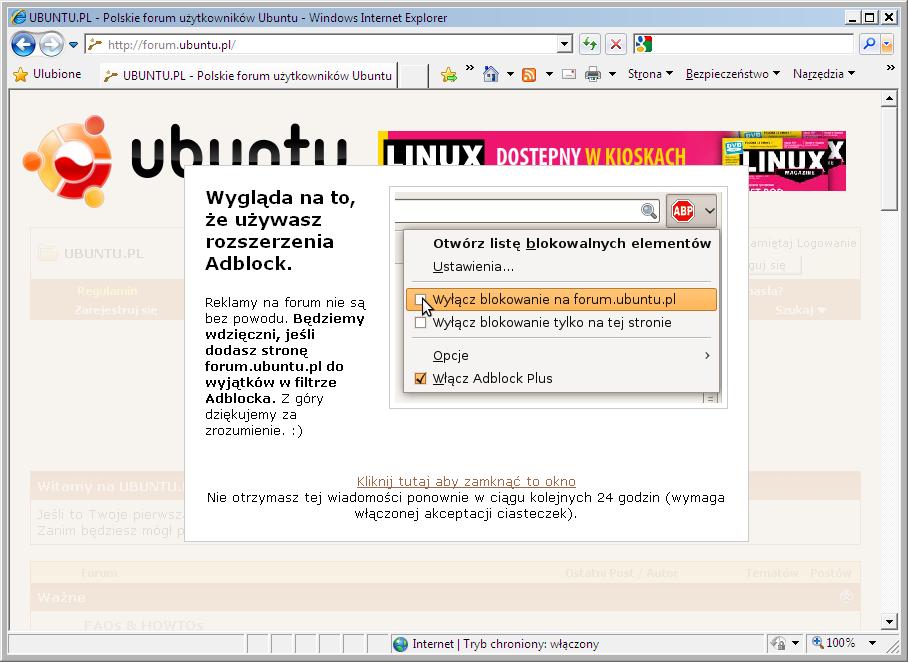Go back with the Back arrow button
This screenshot has height=662, width=908.
pyautogui.click(x=23, y=45)
